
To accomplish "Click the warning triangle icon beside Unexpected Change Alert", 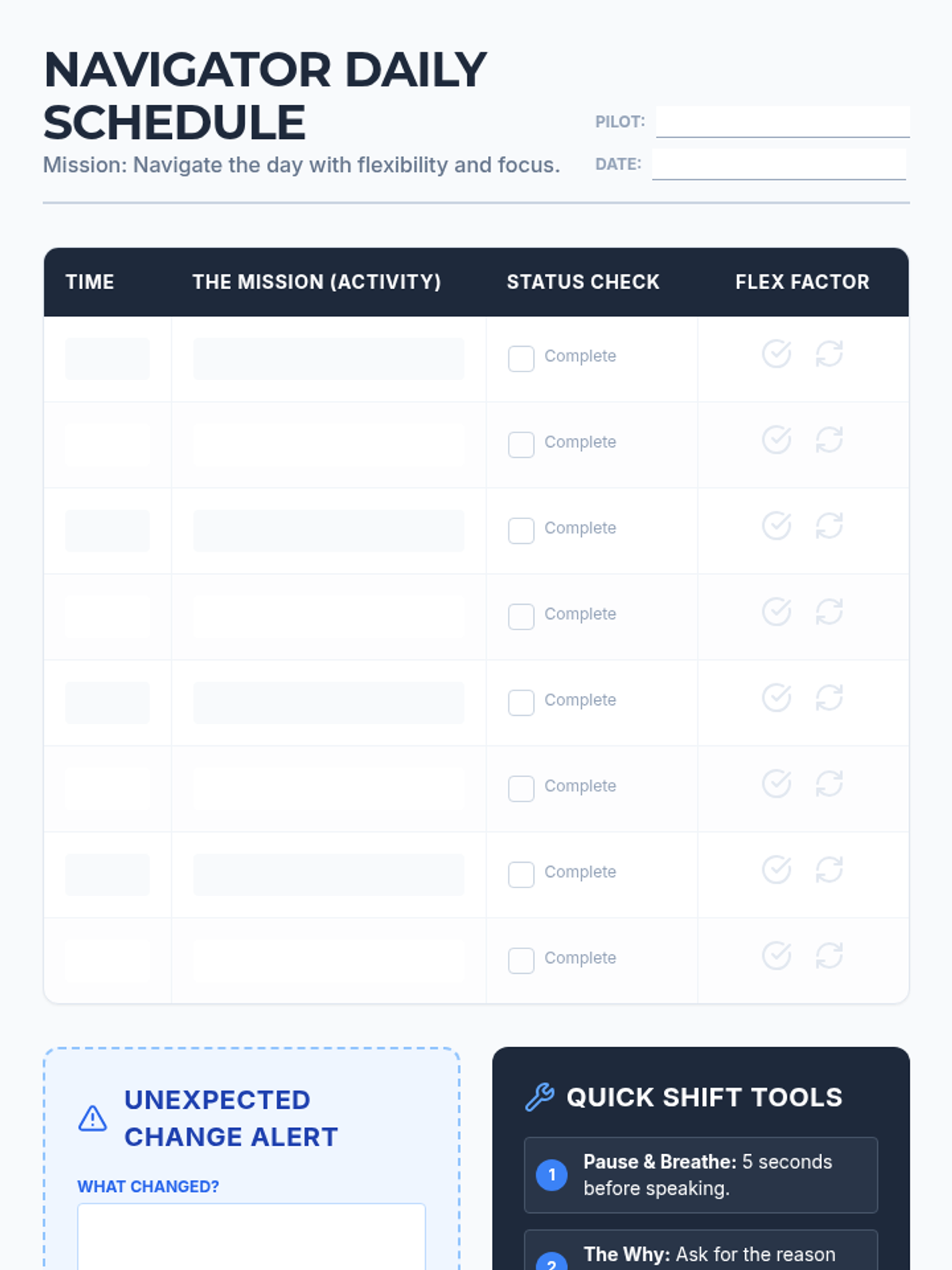I will [93, 1118].
